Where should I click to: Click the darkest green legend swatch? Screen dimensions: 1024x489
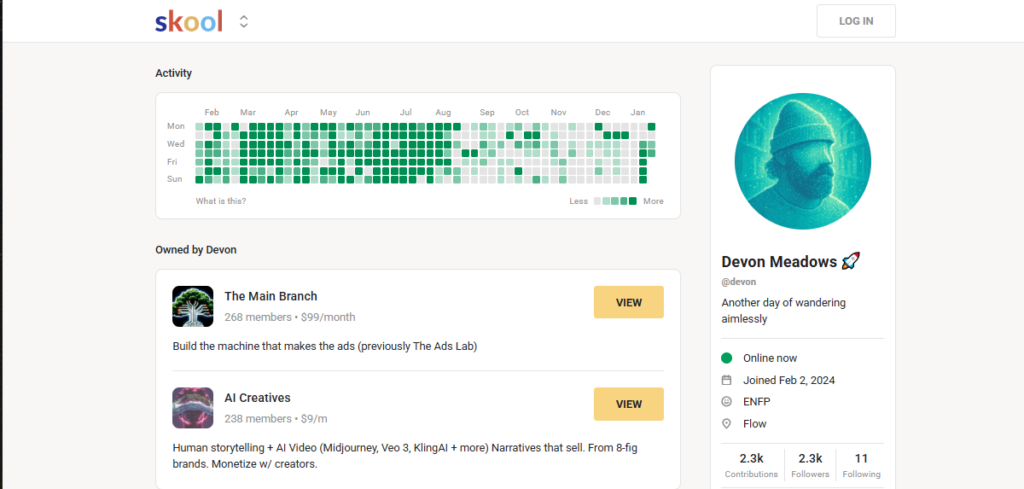click(632, 201)
